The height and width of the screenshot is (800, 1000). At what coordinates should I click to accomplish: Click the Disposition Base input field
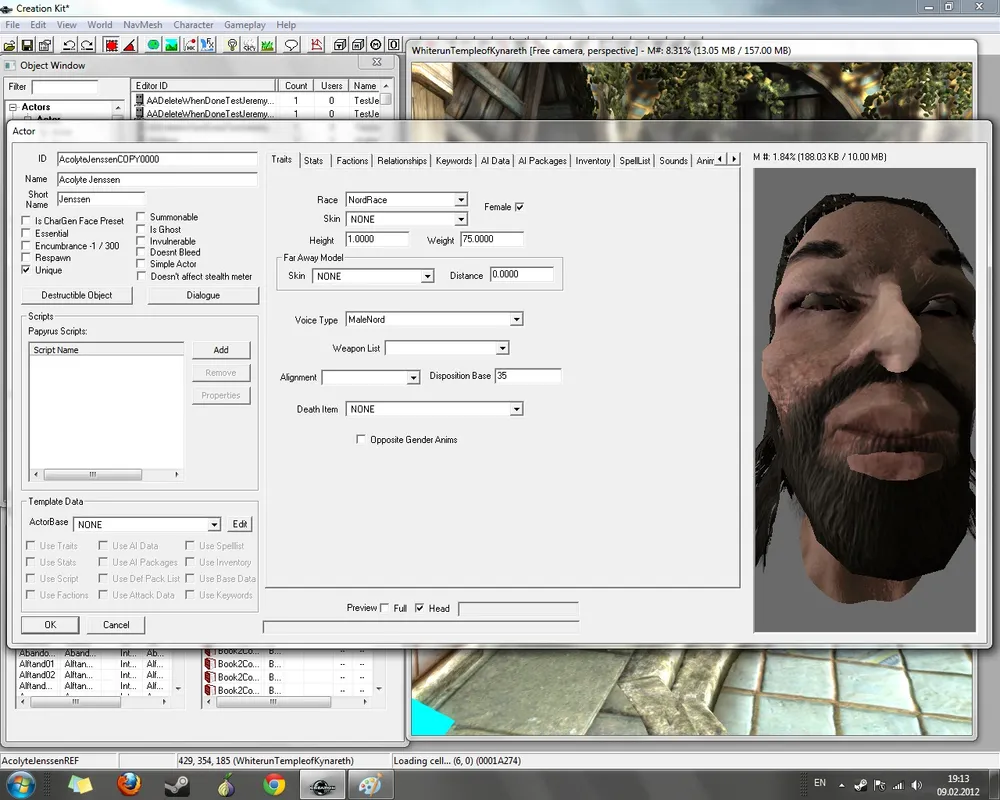(x=527, y=376)
